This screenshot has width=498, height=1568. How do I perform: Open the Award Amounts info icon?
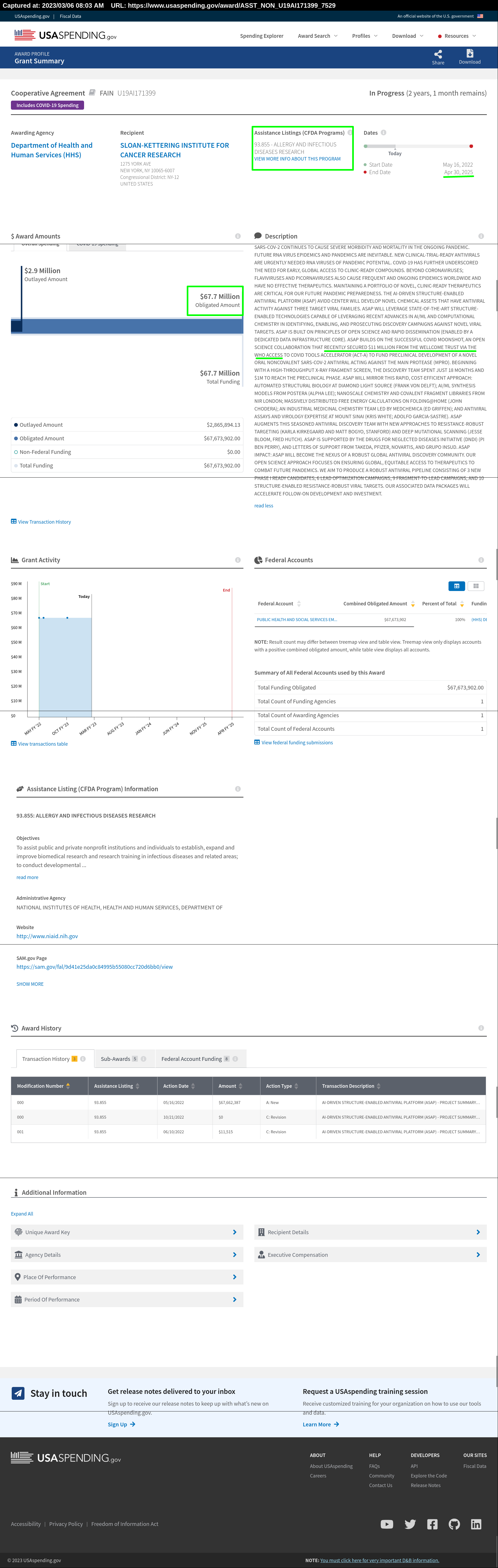tap(238, 236)
